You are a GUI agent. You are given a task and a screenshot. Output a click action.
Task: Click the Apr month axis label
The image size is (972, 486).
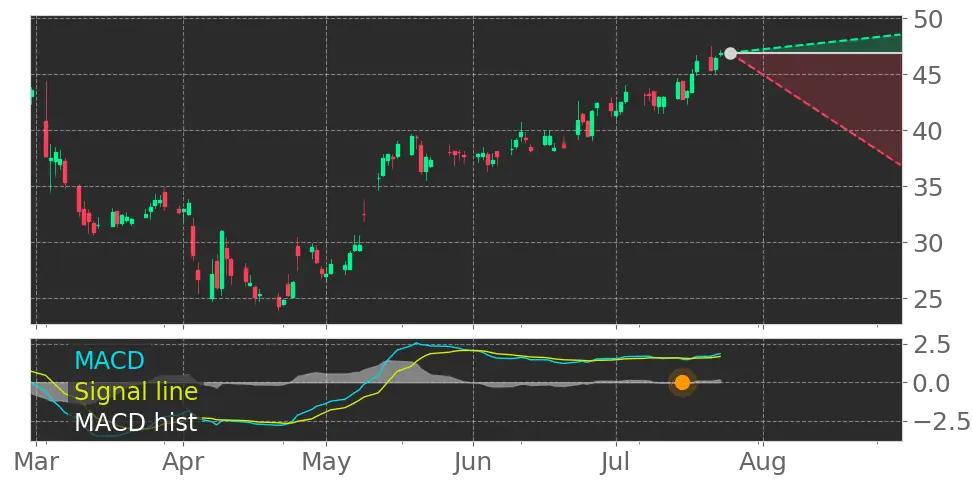pos(183,464)
